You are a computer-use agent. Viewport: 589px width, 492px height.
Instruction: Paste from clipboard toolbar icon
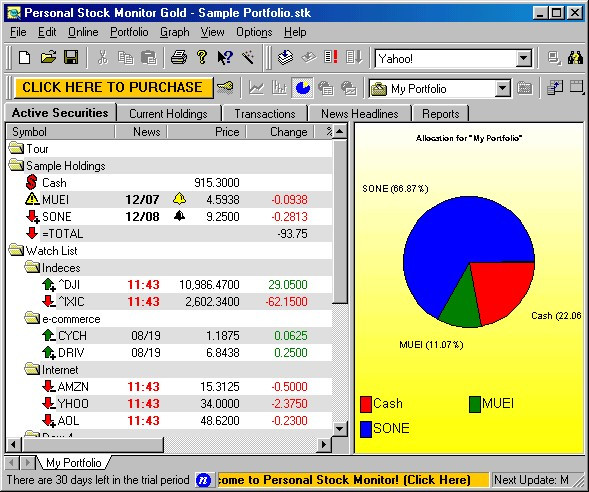(x=149, y=58)
